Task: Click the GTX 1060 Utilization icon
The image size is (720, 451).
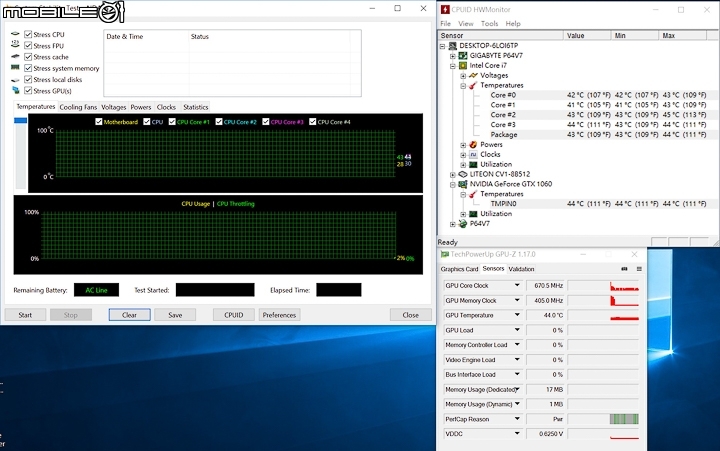Action: coord(473,214)
